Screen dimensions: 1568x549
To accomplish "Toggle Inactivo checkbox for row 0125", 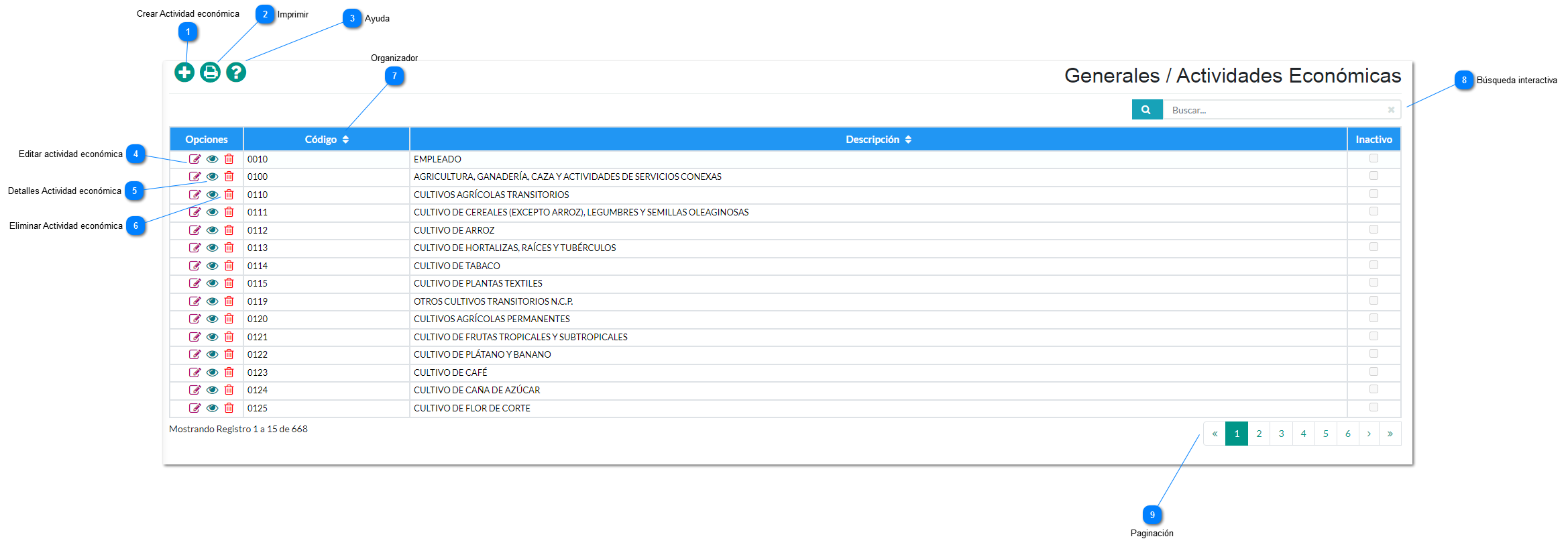I will [1374, 407].
